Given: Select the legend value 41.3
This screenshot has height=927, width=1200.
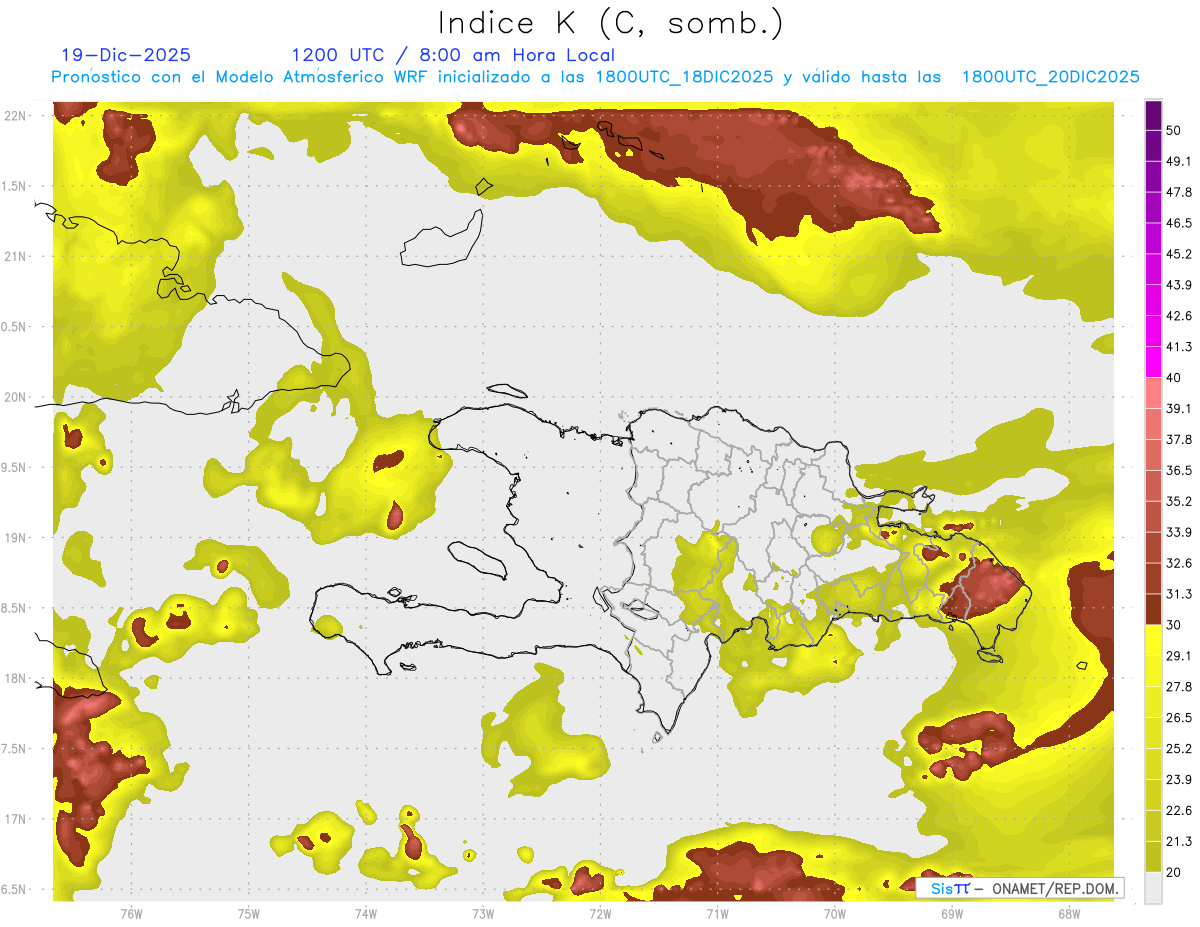Looking at the screenshot, I should [1179, 347].
